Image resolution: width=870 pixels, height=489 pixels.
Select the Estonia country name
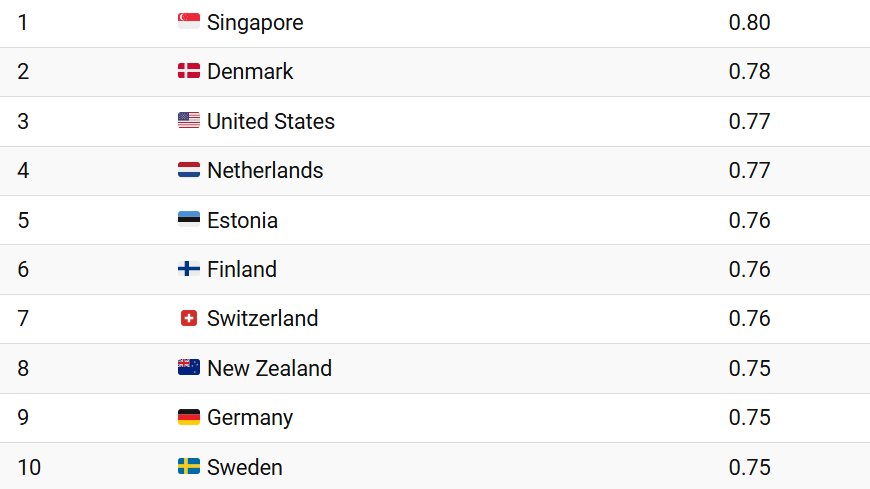tap(242, 220)
